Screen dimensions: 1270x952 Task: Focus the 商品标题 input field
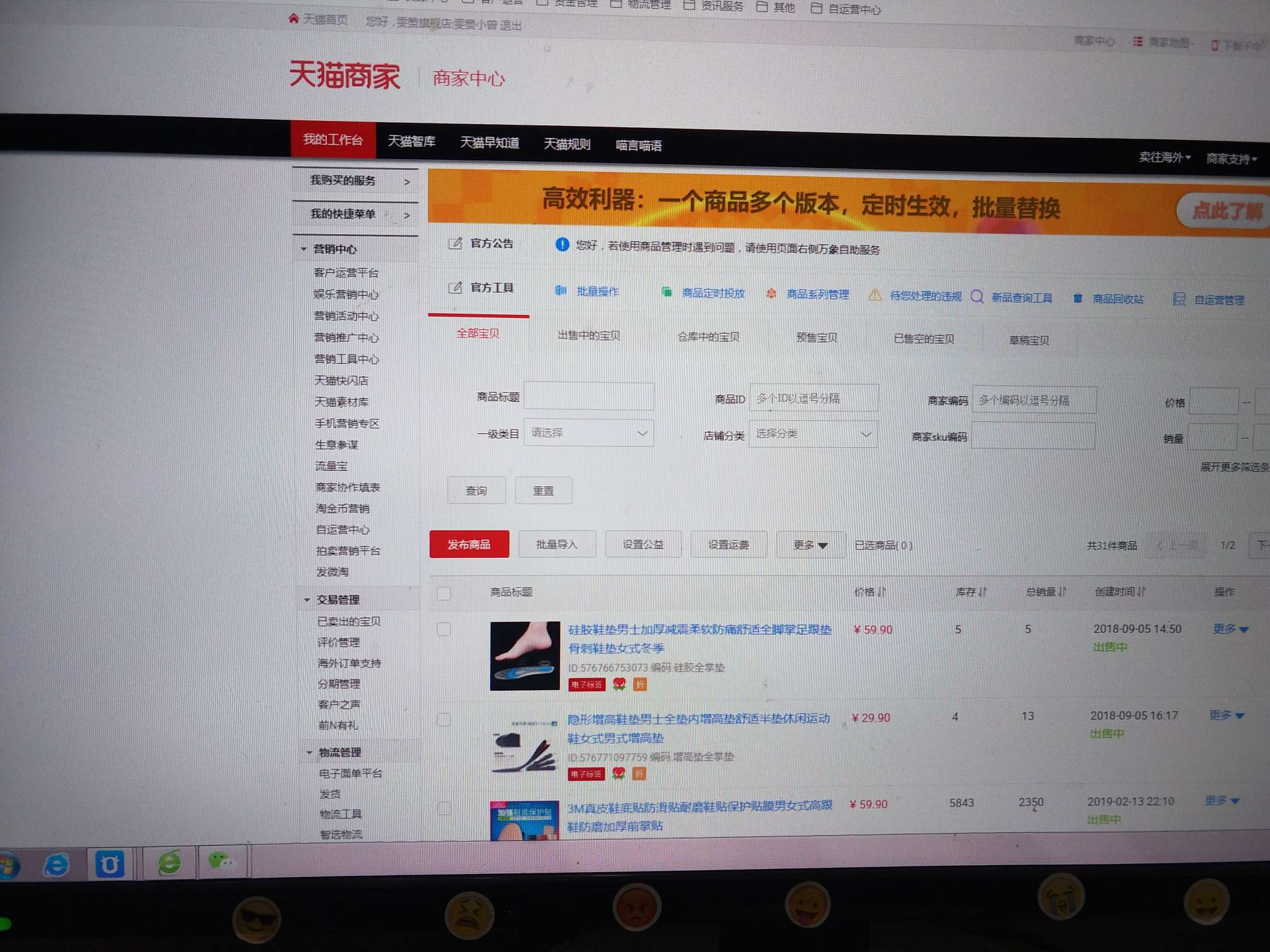point(588,397)
